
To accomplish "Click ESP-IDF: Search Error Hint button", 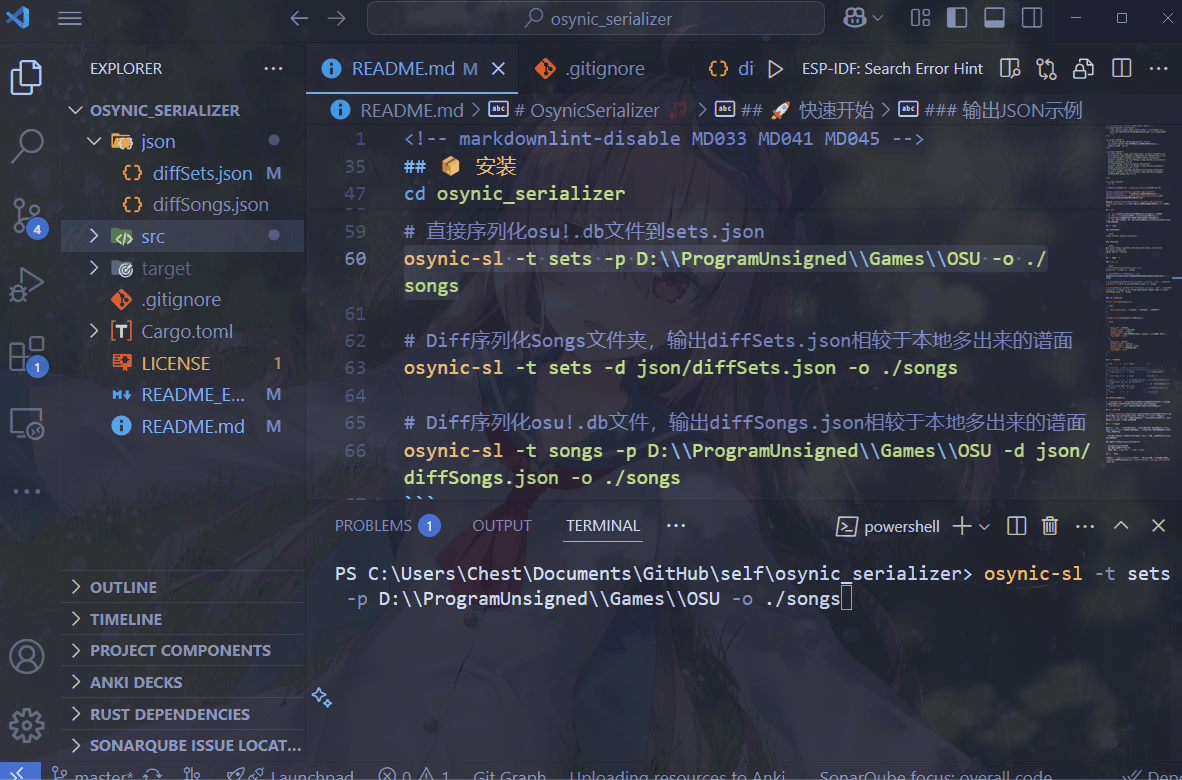I will point(892,69).
